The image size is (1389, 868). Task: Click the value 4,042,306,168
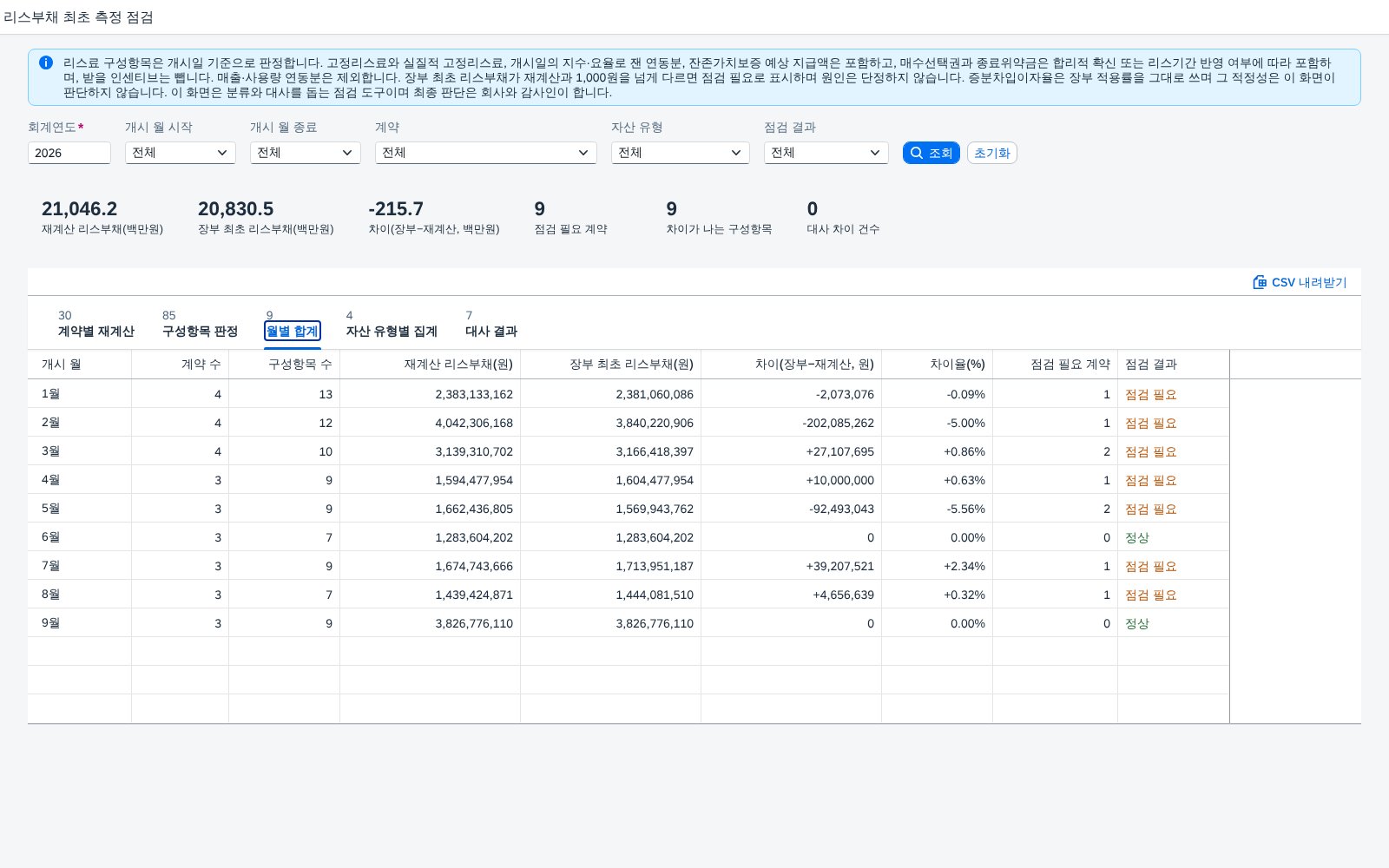[x=474, y=423]
